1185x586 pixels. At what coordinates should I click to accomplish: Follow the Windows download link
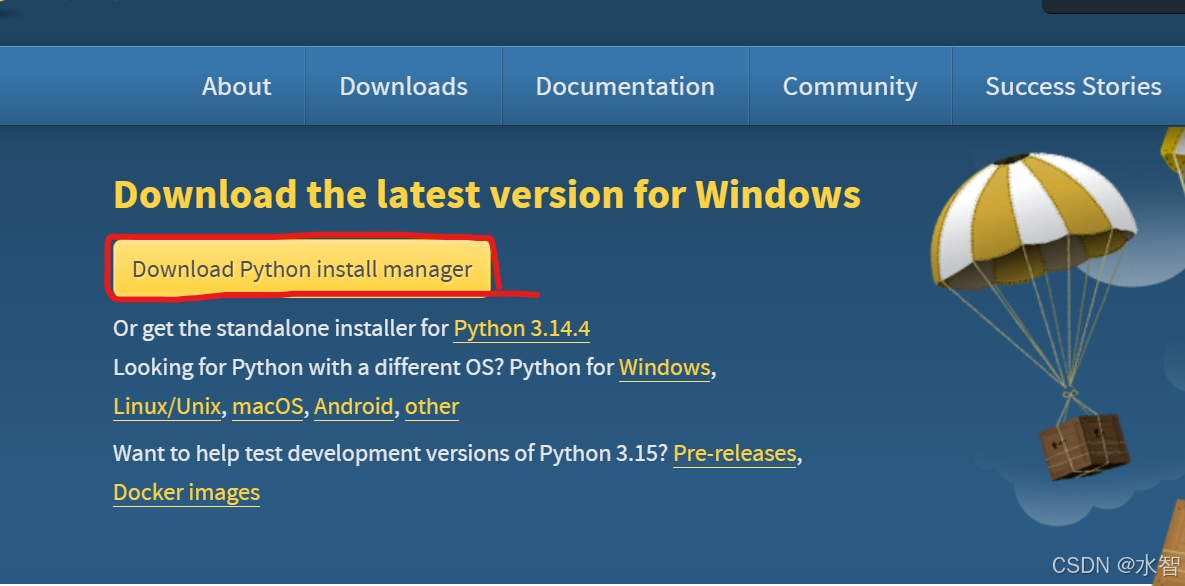pyautogui.click(x=664, y=368)
